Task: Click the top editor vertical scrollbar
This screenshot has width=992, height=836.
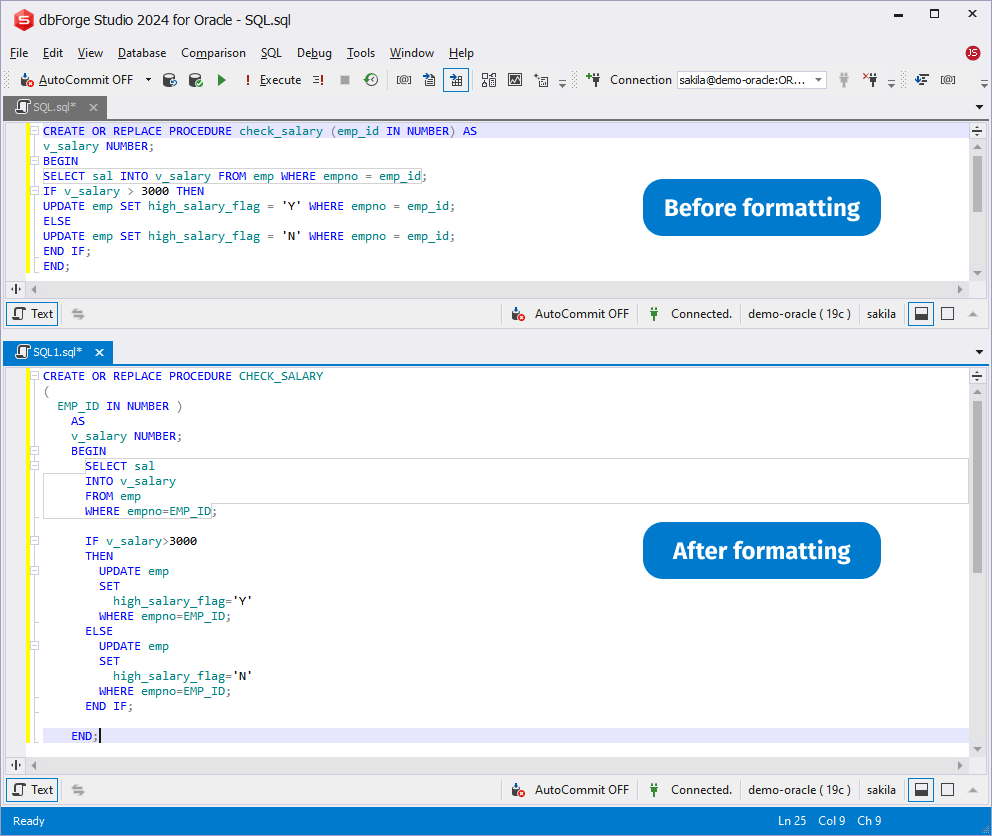Action: click(977, 210)
